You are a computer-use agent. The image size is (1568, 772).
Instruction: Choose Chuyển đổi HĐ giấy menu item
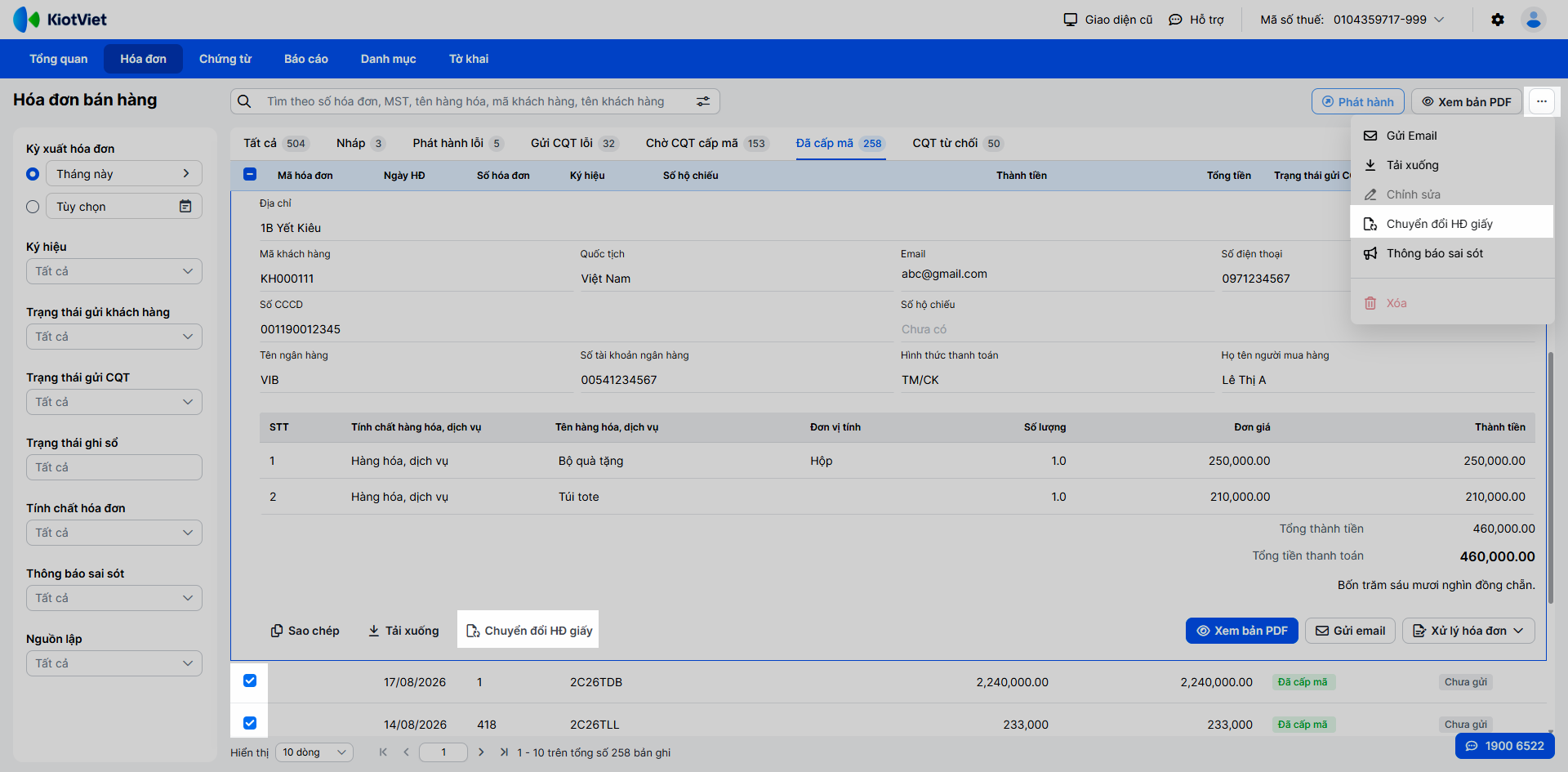(x=1452, y=224)
